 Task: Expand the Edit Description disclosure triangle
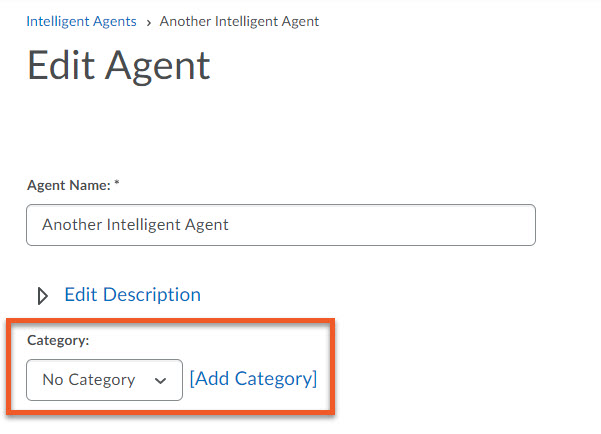pos(43,295)
